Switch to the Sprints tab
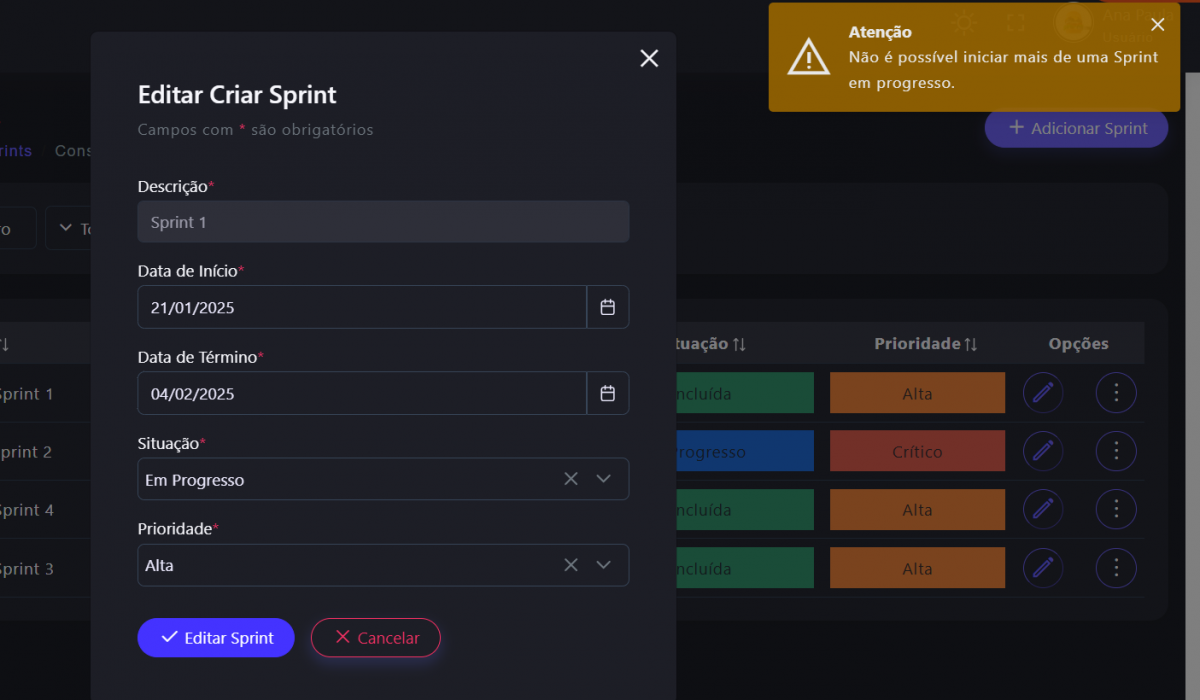 [16, 151]
